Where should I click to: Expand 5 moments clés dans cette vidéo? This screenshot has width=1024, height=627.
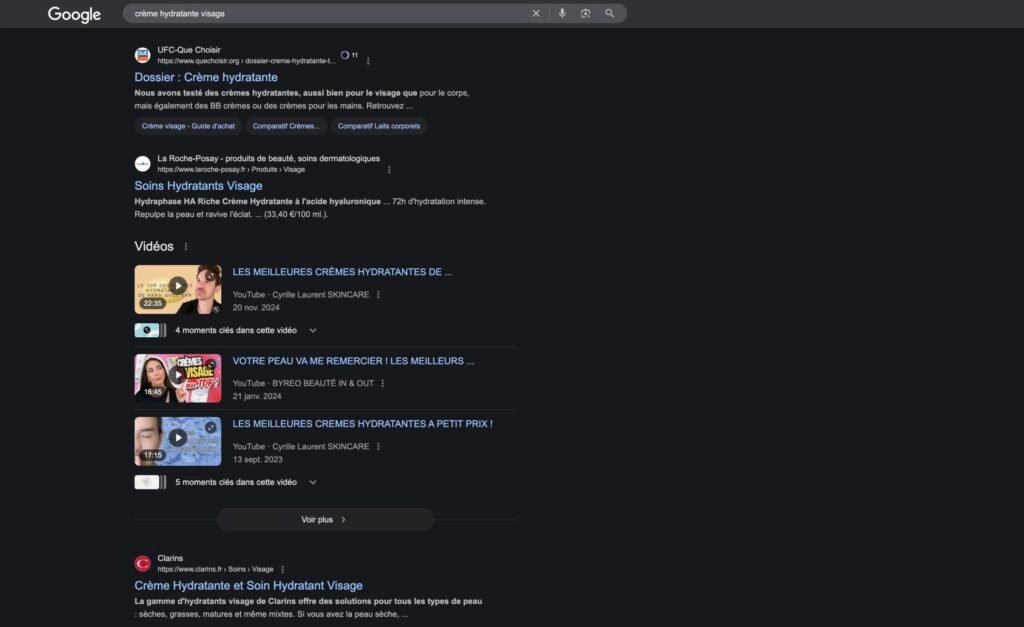(313, 482)
